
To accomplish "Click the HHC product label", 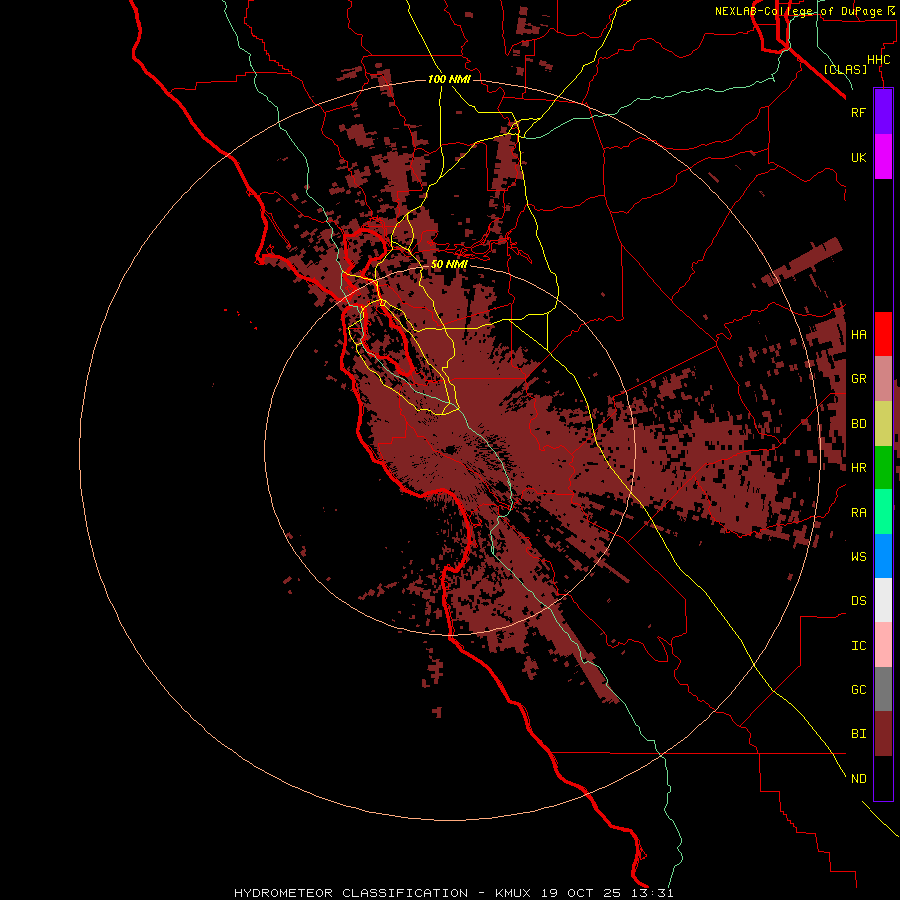I will click(x=879, y=60).
